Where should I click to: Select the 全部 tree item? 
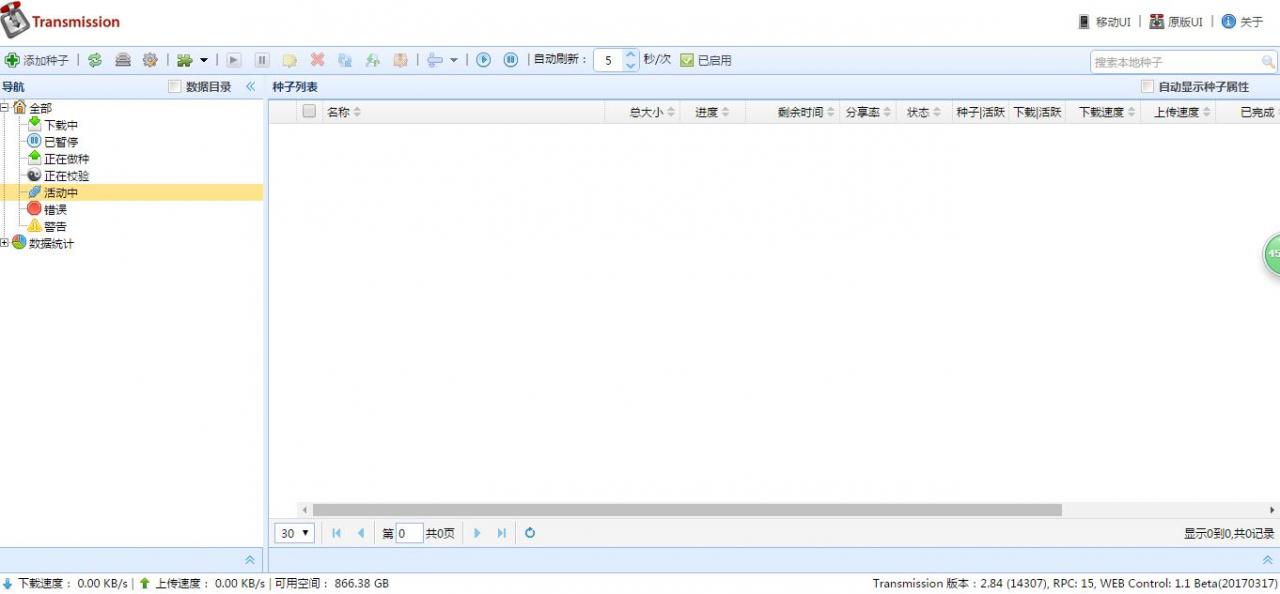tap(40, 108)
